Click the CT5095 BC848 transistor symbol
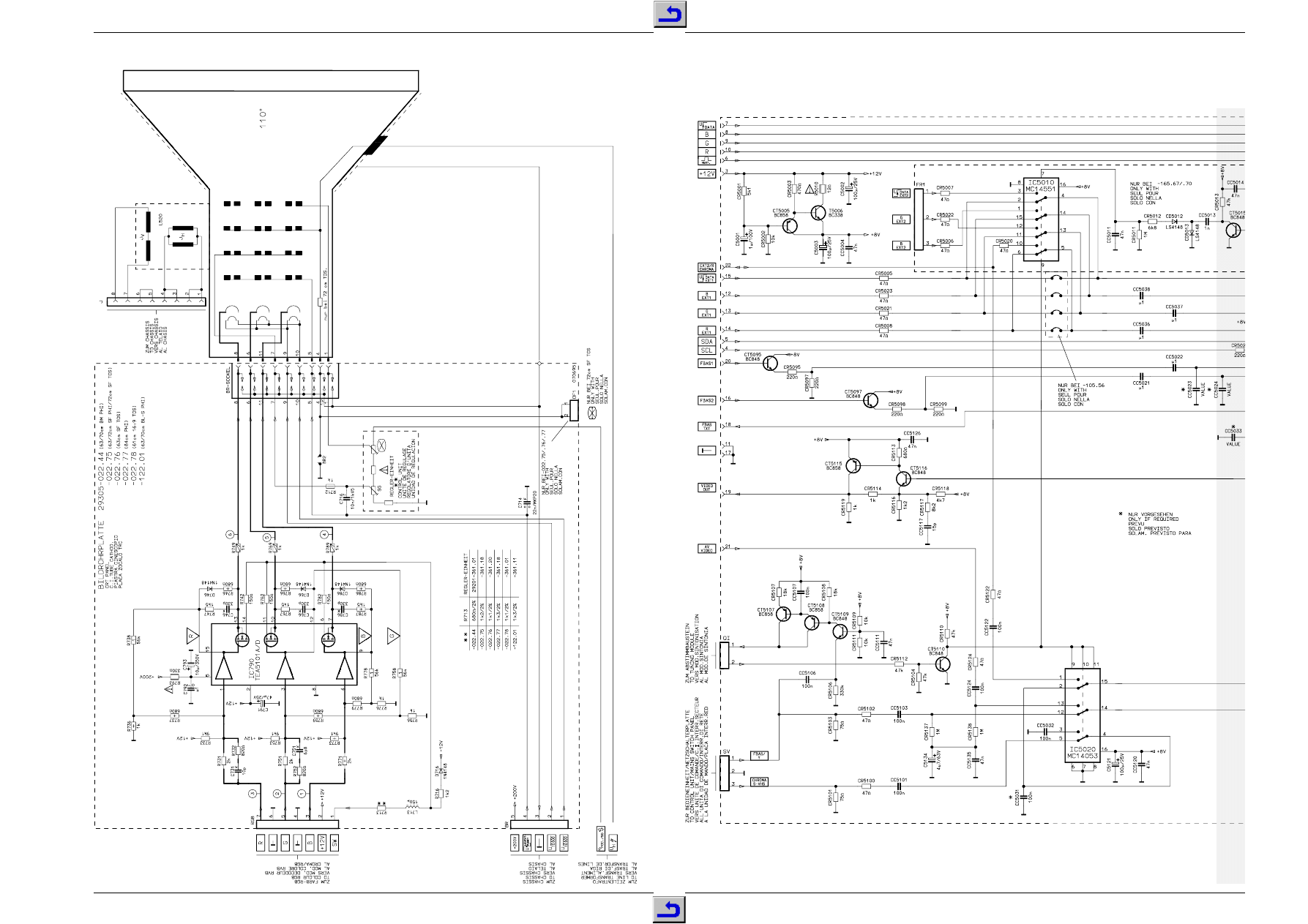Image resolution: width=1308 pixels, height=924 pixels. point(770,363)
